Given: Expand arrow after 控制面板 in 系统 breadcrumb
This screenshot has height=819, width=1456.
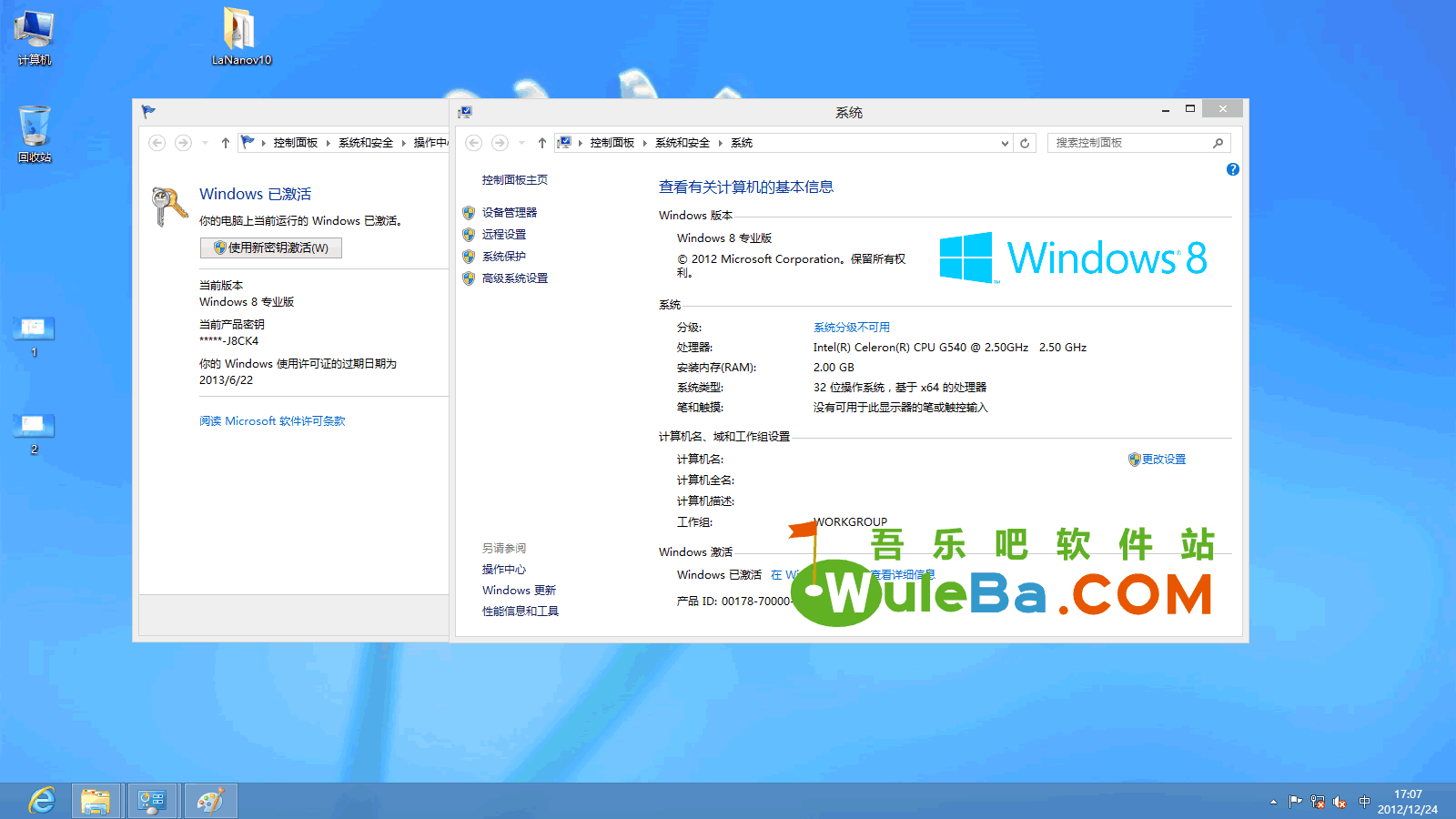Looking at the screenshot, I should click(x=644, y=143).
